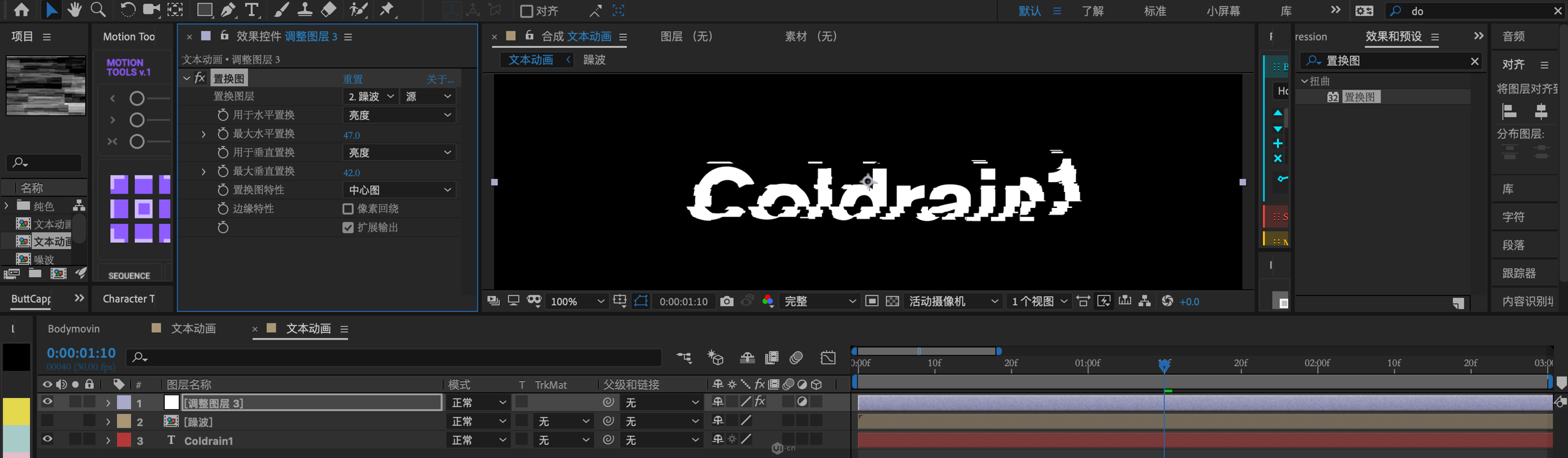Open the 用于水平置换 dropdown
The height and width of the screenshot is (458, 1568).
(x=399, y=115)
